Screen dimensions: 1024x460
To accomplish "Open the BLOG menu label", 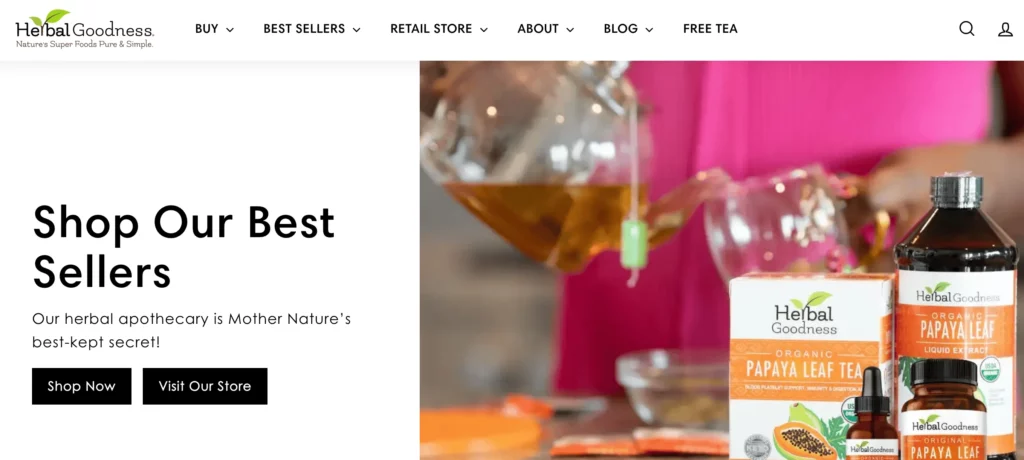I will 620,29.
